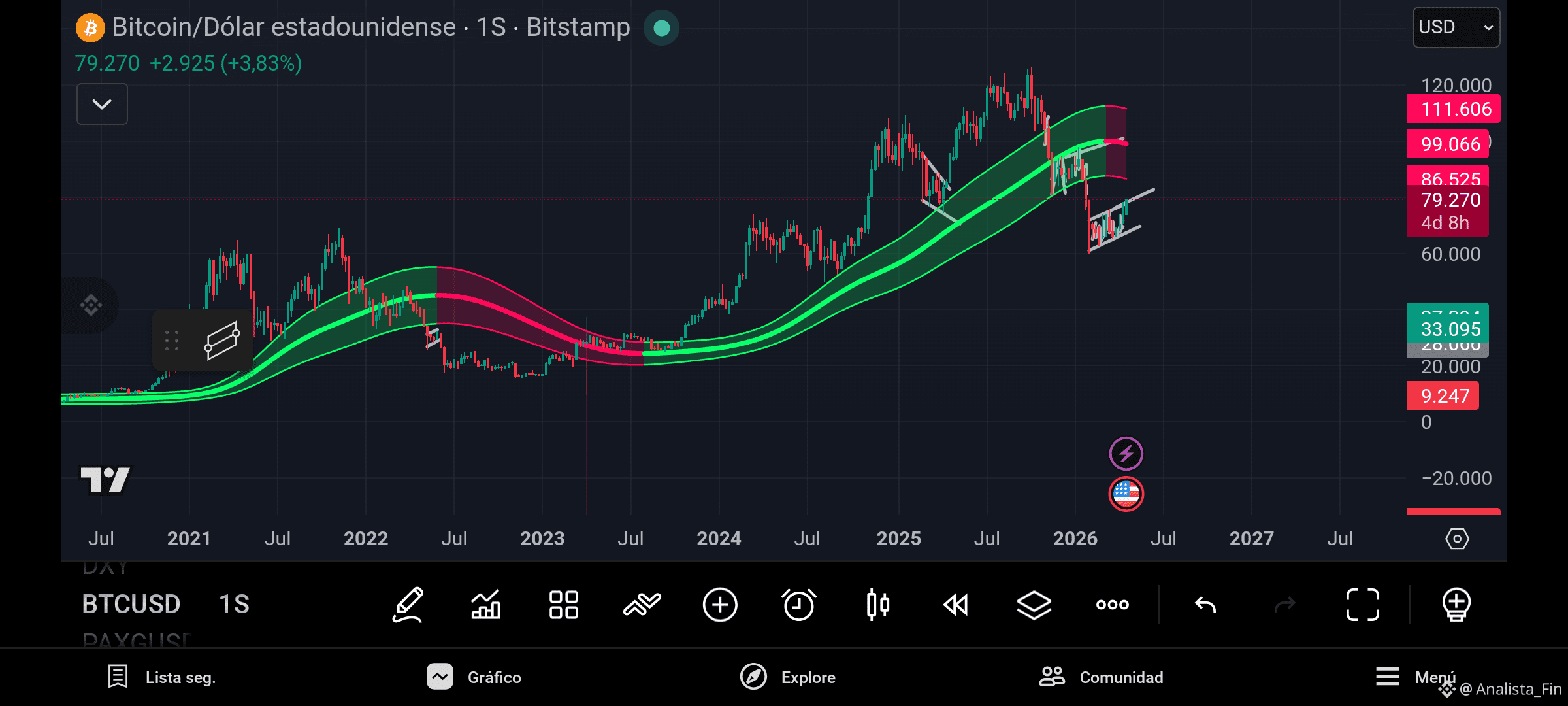Screen dimensions: 1568x706
Task: Tap the 79.270 +2.925 (+3,83%) quote text
Action: click(188, 63)
